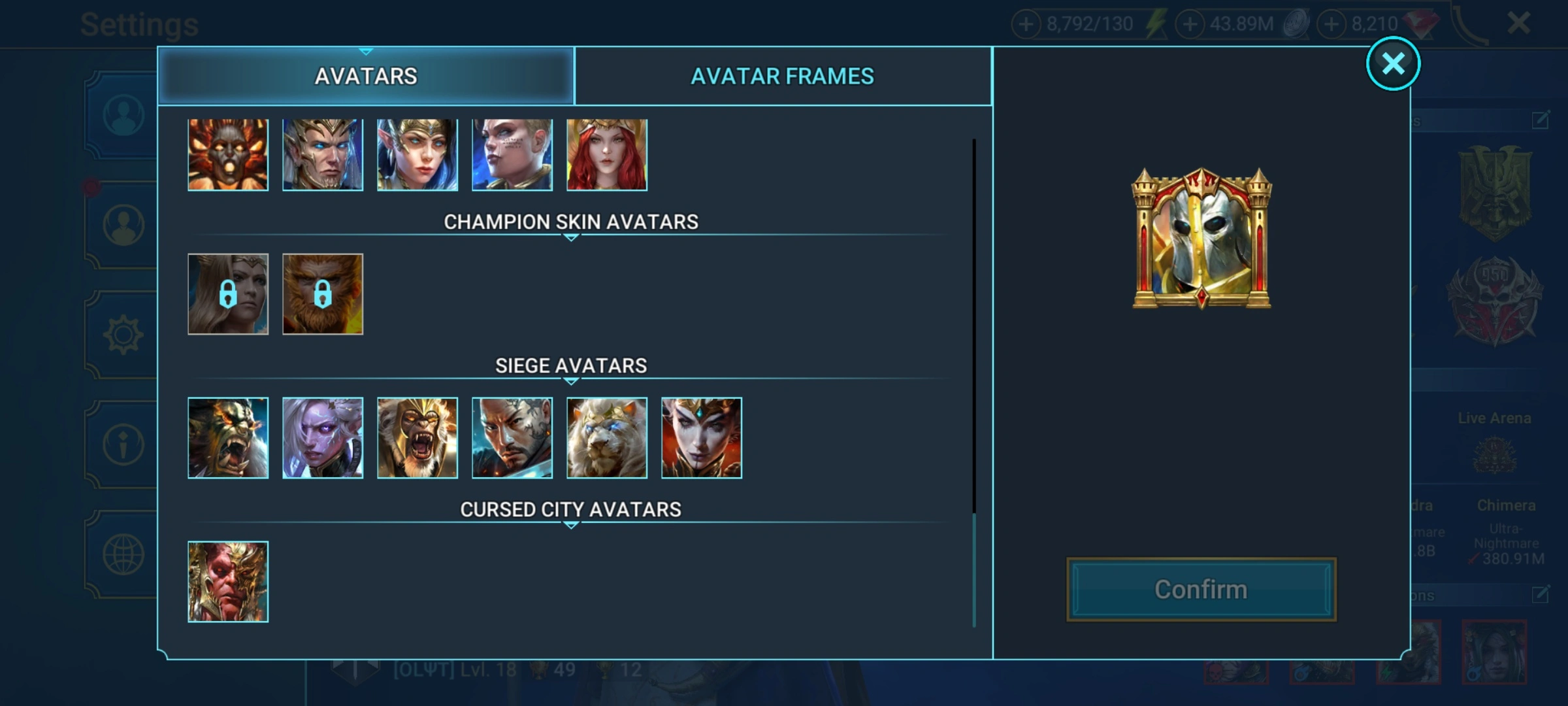Choose the flaming demon mask avatar
Screen dimensions: 1568x706
click(228, 154)
